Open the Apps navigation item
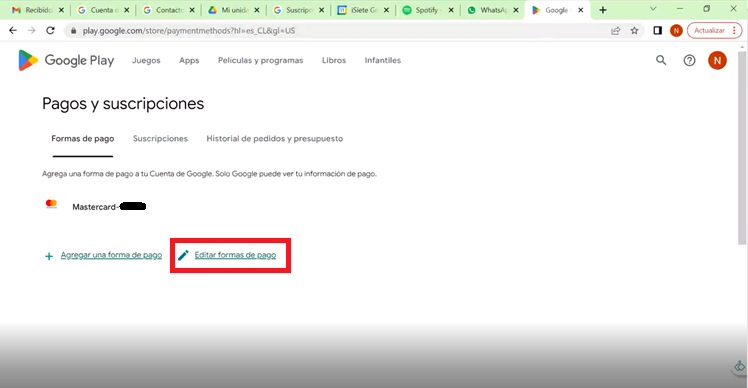748x388 pixels. [189, 61]
